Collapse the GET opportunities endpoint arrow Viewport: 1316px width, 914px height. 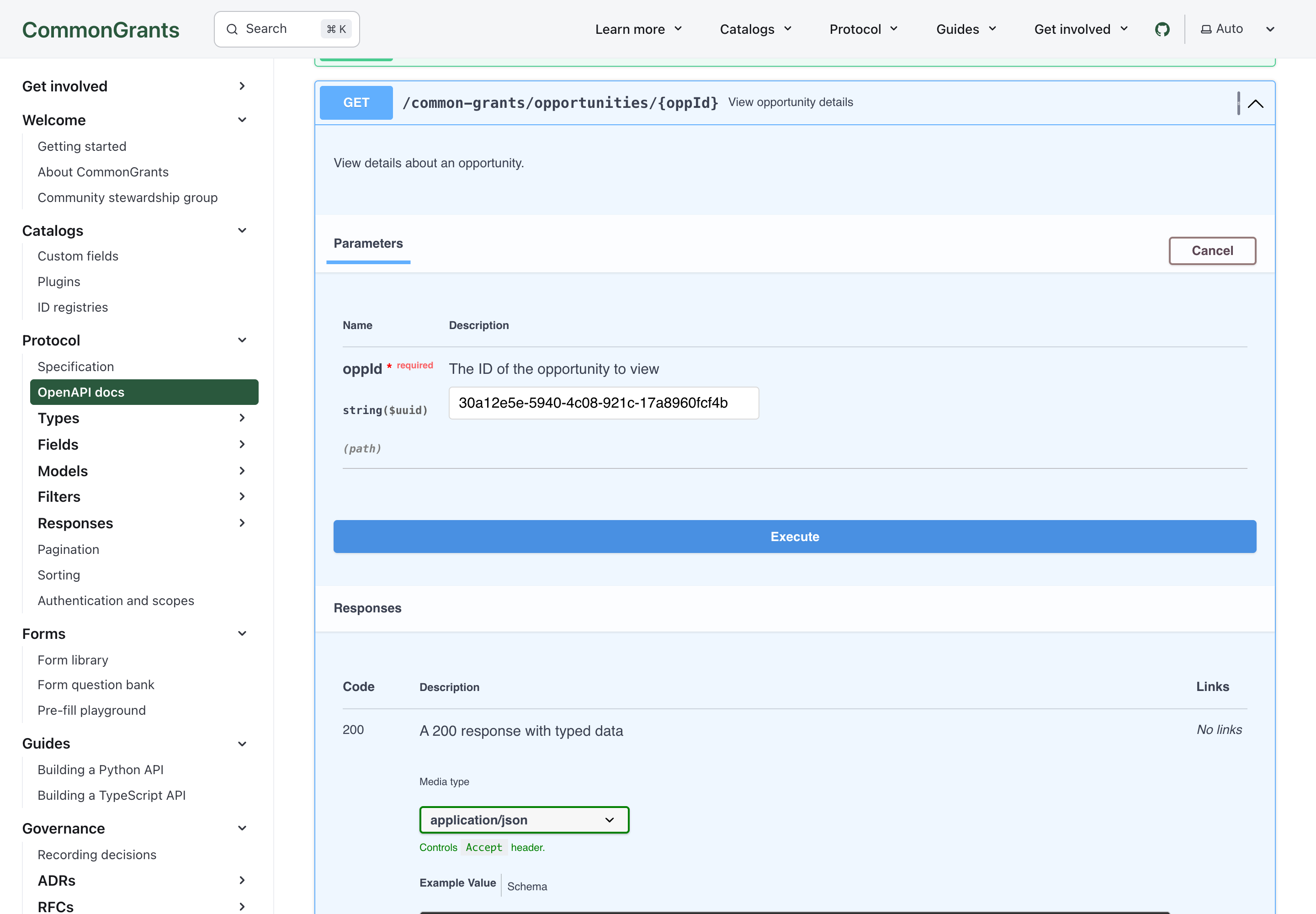(x=1255, y=104)
